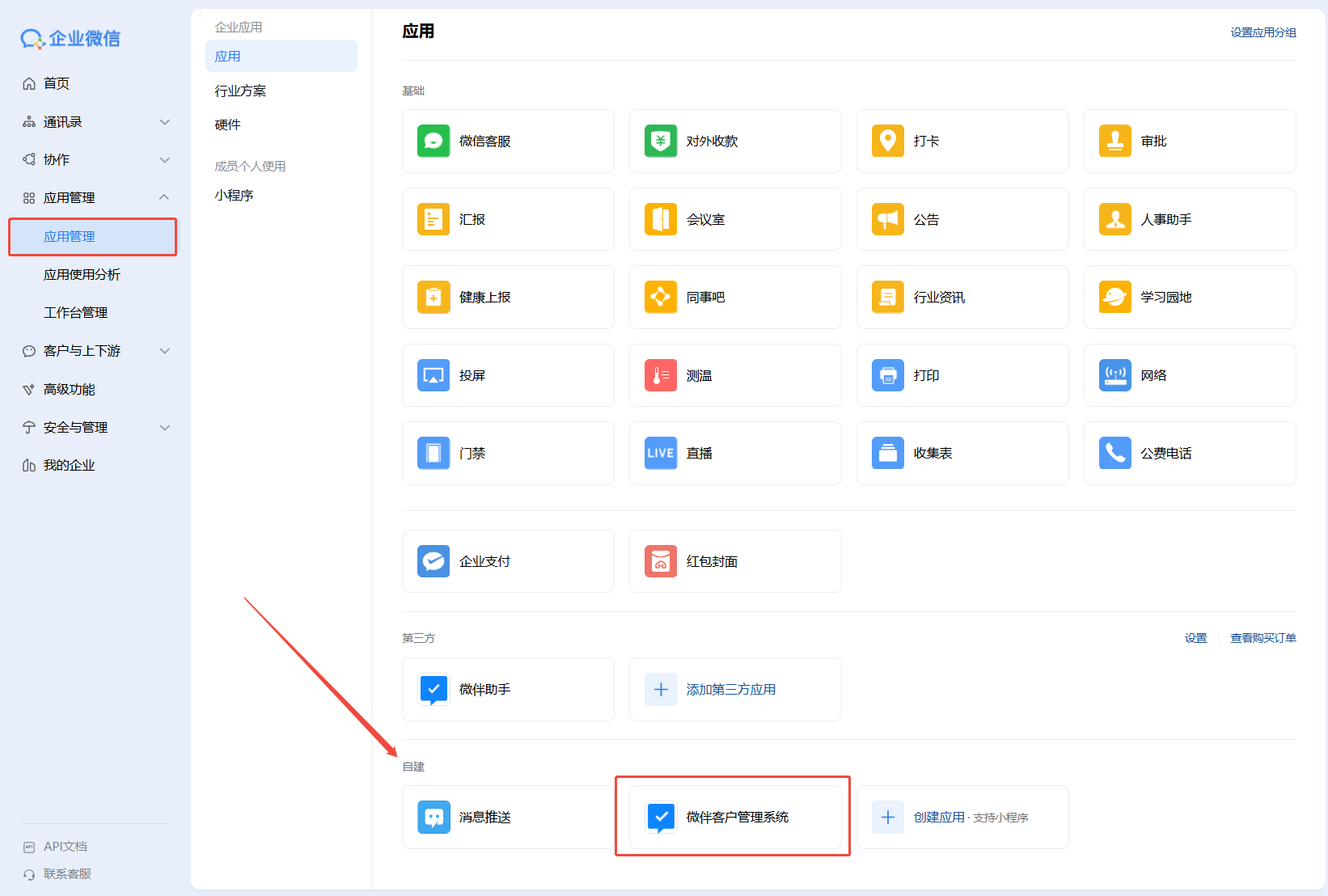Expand the 安全与管理 chevron

[165, 428]
